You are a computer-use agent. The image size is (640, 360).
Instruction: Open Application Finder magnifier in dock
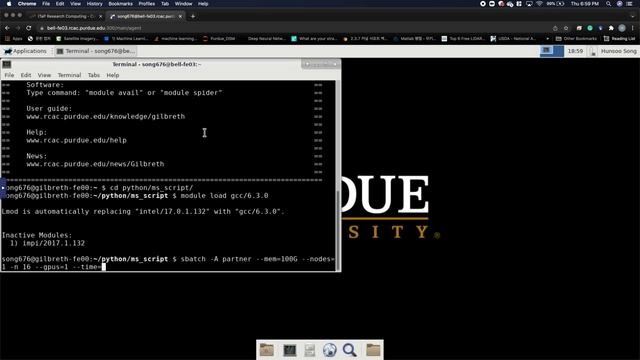[350, 350]
